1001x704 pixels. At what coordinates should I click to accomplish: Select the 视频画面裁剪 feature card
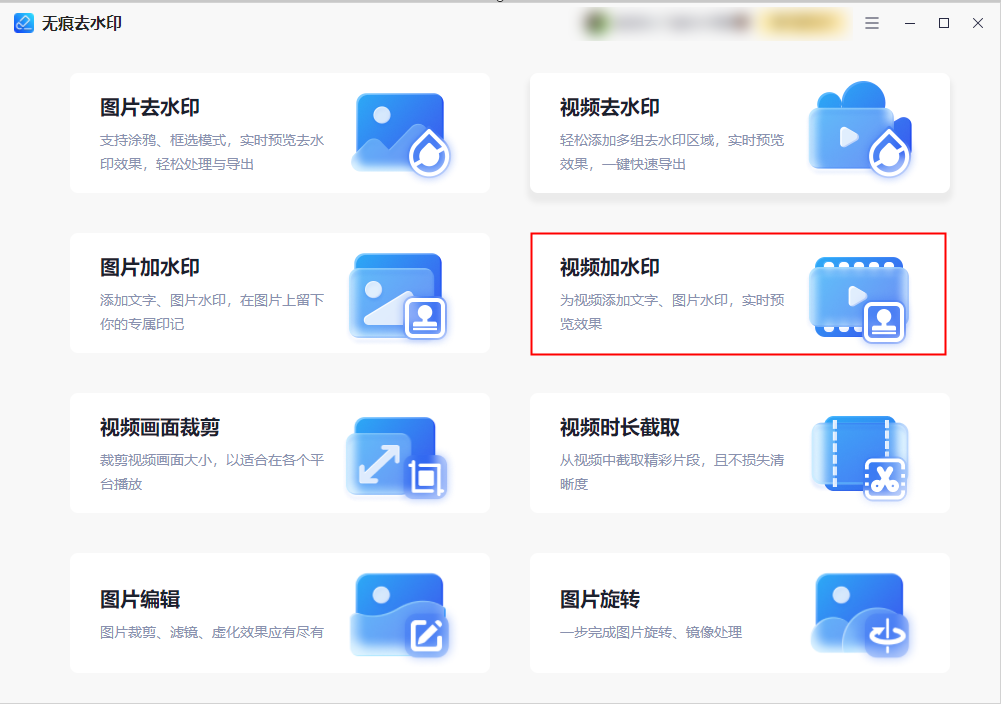click(x=280, y=453)
